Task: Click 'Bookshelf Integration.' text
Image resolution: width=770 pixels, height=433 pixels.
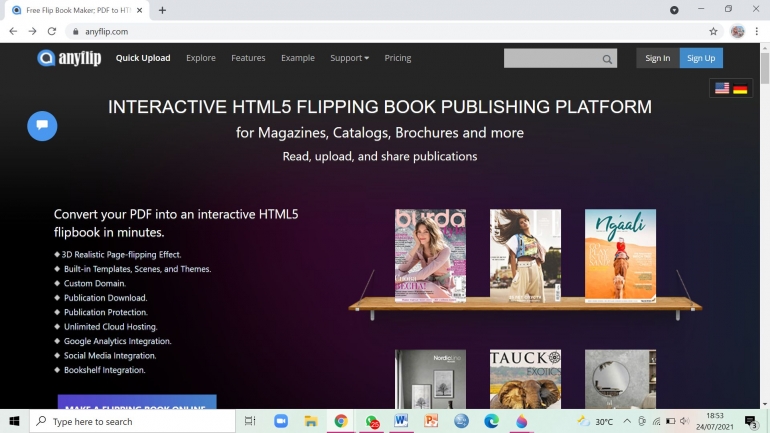Action: (x=105, y=370)
